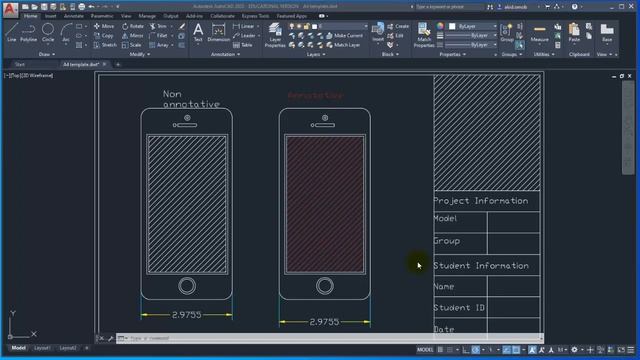Select the Dimension tool
640x360 pixels.
pos(218,33)
